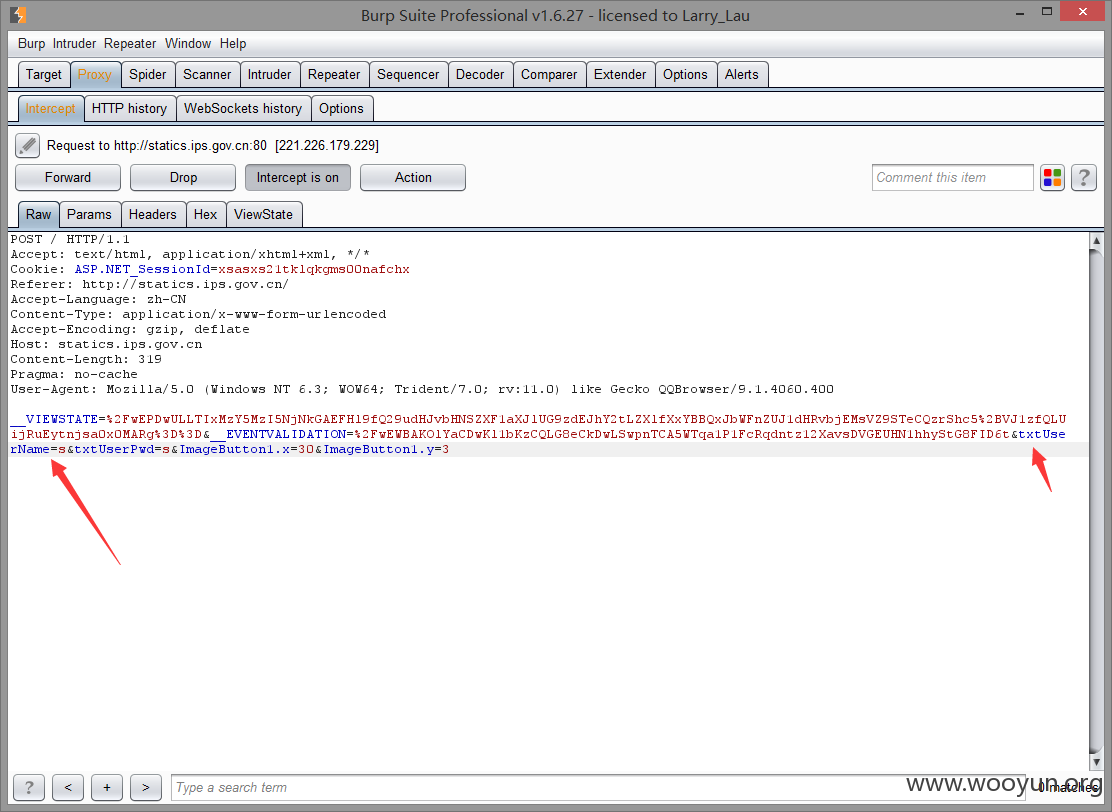The width and height of the screenshot is (1112, 812).
Task: Open the ViewState view tab
Action: [263, 214]
